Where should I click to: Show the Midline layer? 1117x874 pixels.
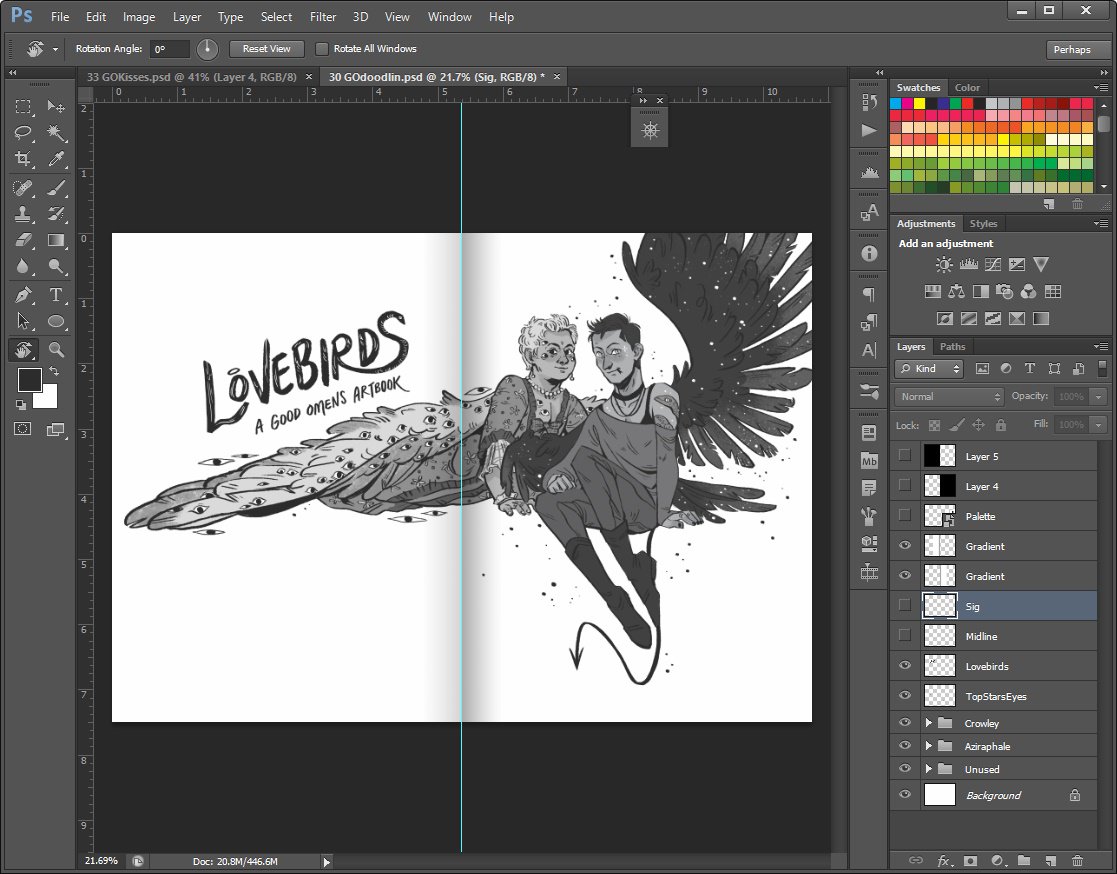tap(905, 635)
